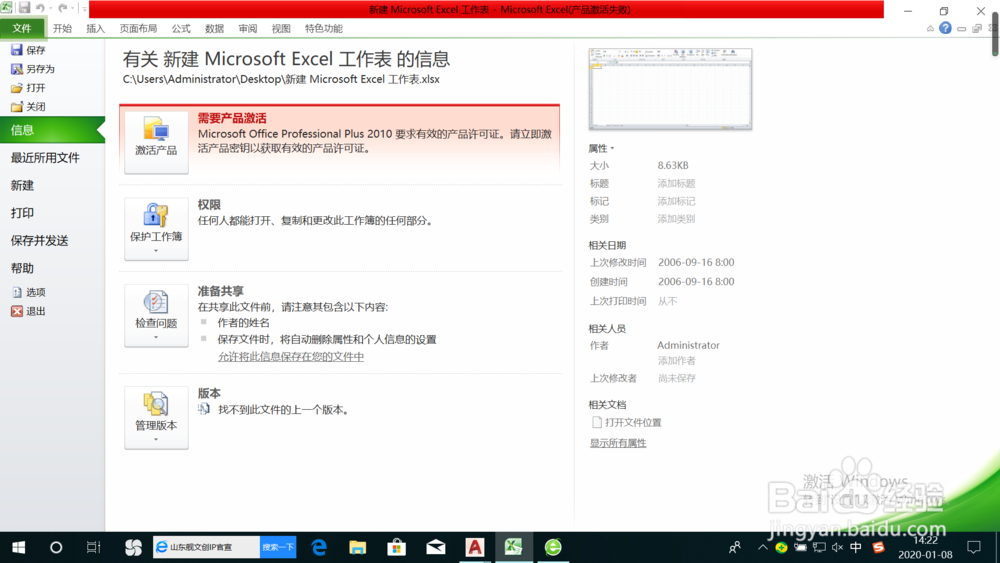
Task: Switch to the 数据 (Data) tab
Action: (214, 28)
